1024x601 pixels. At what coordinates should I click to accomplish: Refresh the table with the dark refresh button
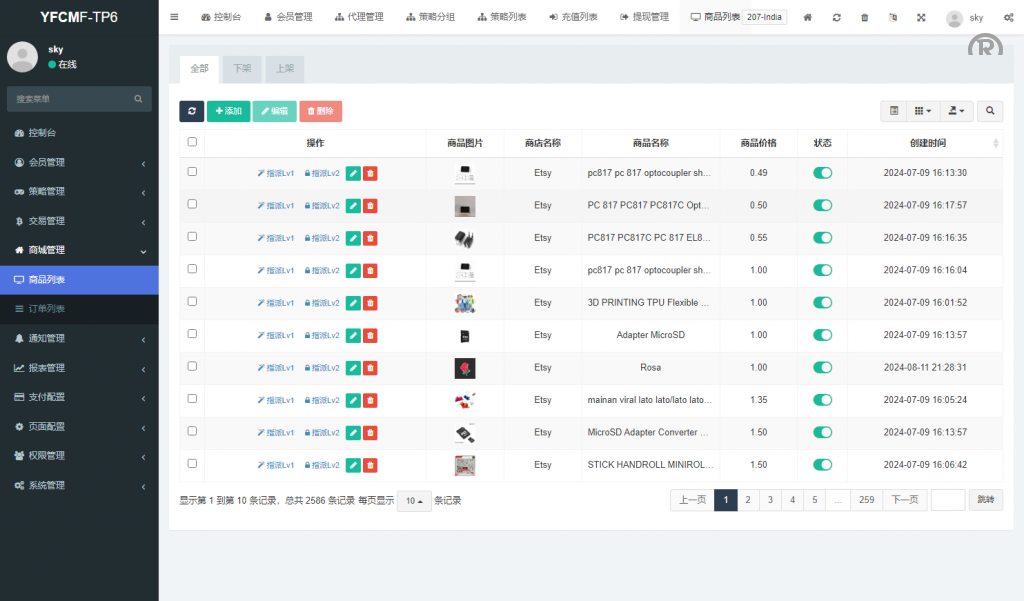pyautogui.click(x=191, y=111)
